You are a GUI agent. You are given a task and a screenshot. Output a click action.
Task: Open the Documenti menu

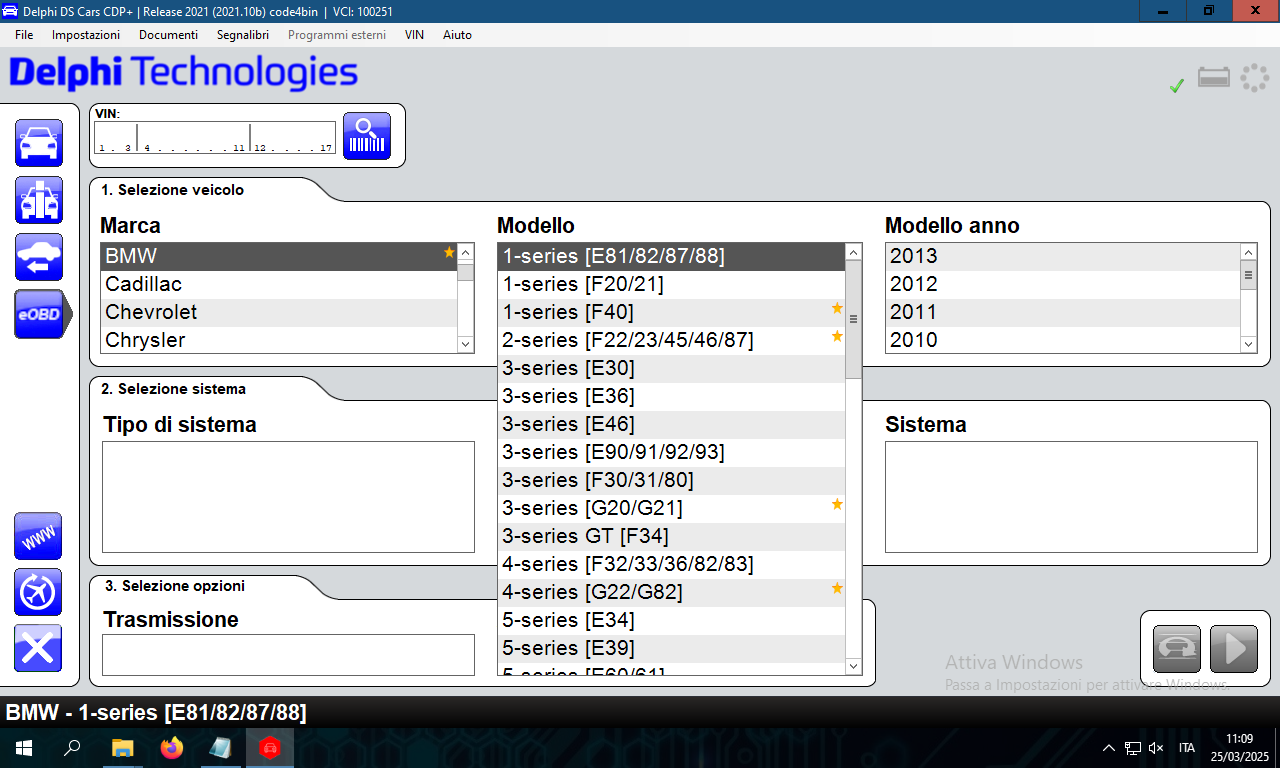pyautogui.click(x=168, y=34)
